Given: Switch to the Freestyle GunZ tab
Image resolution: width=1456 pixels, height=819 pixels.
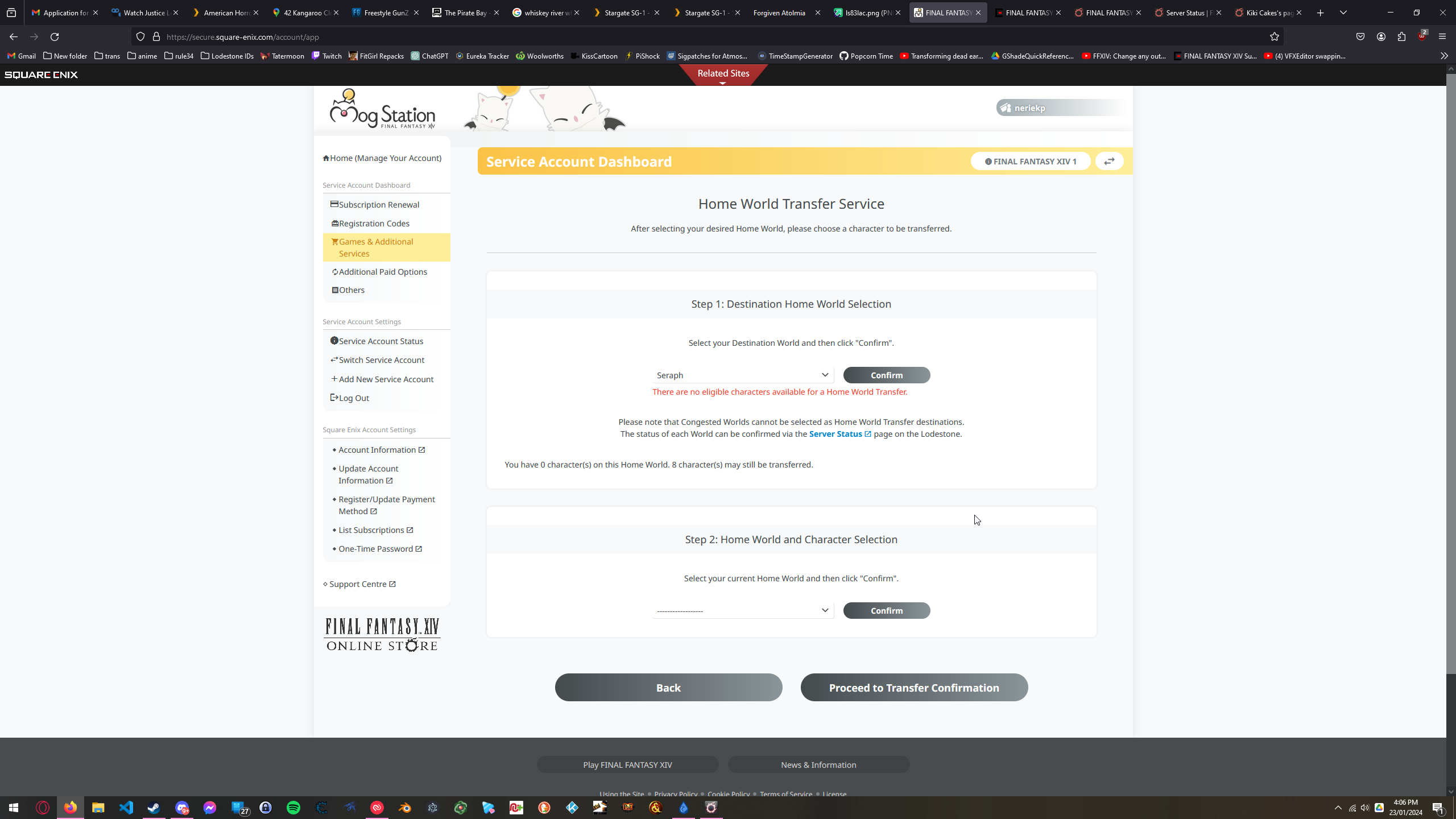Looking at the screenshot, I should tap(384, 13).
